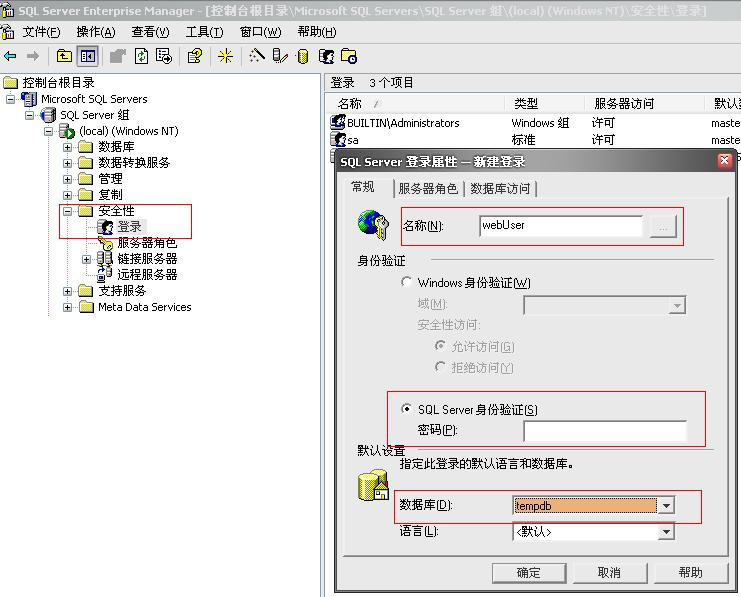Expand the Meta Data Services folder
Viewport: 741px width, 597px height.
pyautogui.click(x=68, y=307)
